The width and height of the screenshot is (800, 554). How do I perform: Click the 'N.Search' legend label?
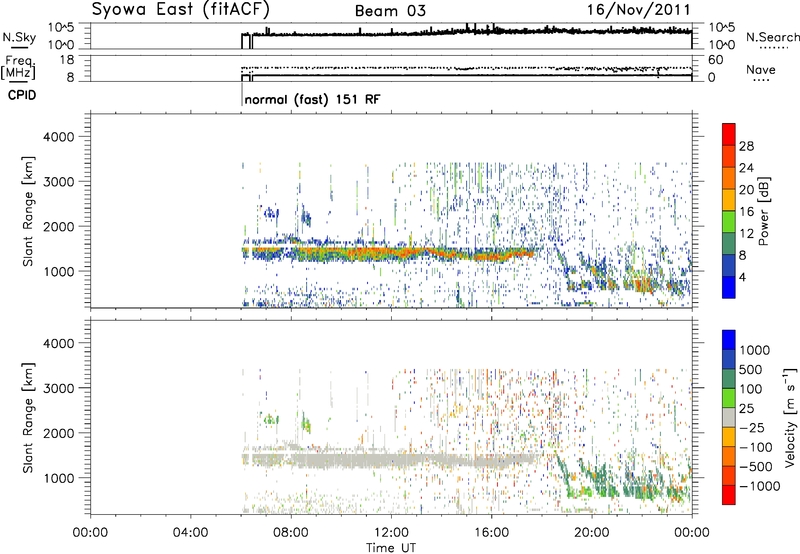tap(773, 37)
